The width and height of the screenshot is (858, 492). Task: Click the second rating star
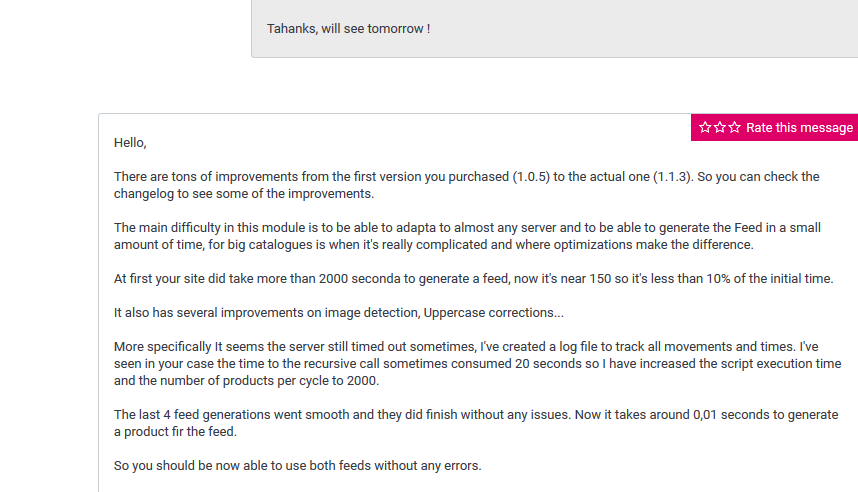tap(720, 128)
